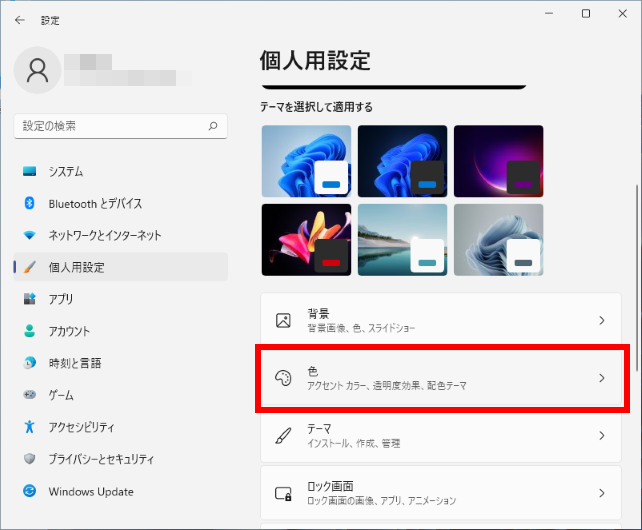Image resolution: width=642 pixels, height=530 pixels.
Task: Click the 色 palette icon
Action: 283,378
